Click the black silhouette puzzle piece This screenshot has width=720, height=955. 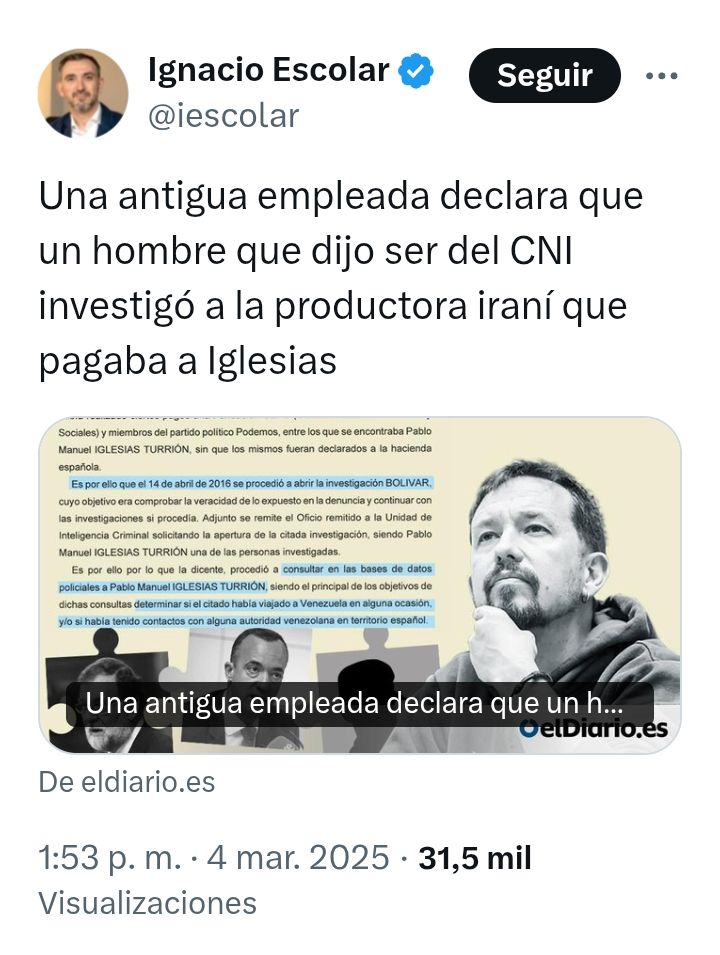click(x=378, y=688)
